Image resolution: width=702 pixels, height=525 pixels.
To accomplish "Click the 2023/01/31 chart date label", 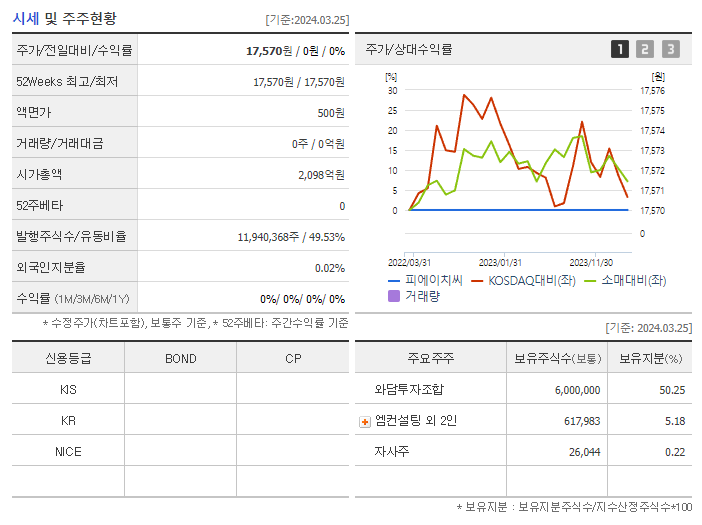I will (x=500, y=263).
